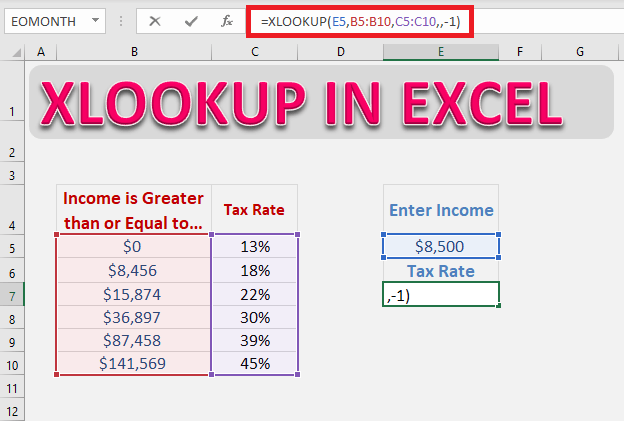The height and width of the screenshot is (421, 624).
Task: Select the $15,874 income cell
Action: pos(132,294)
